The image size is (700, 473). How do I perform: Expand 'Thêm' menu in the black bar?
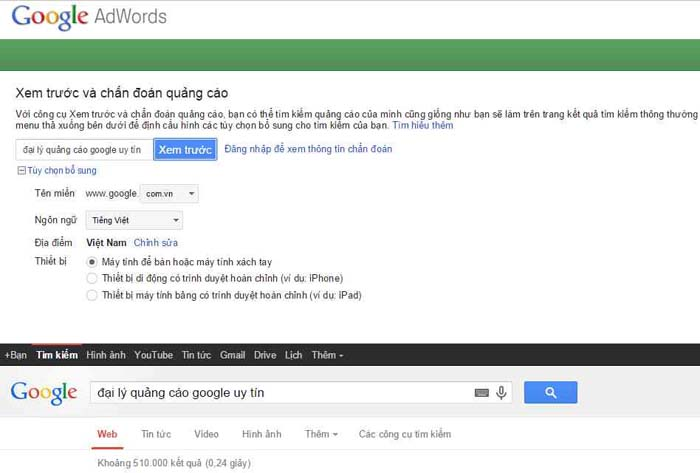327,355
